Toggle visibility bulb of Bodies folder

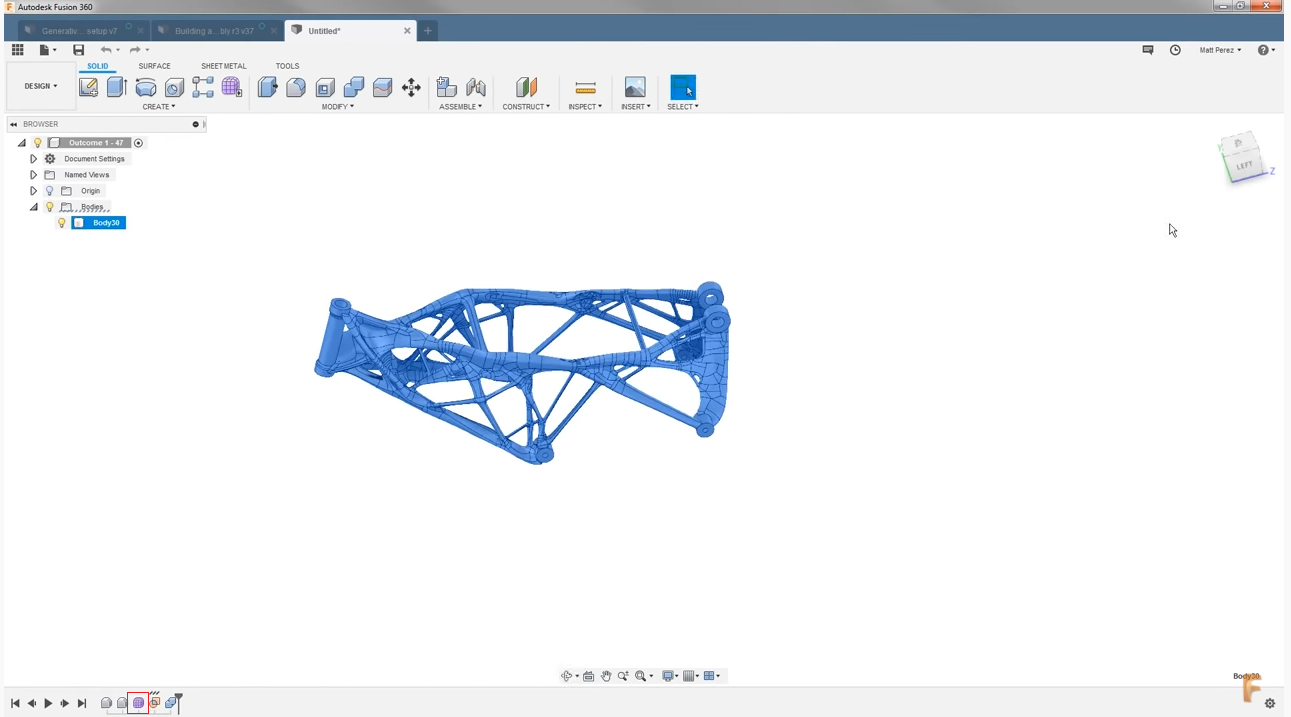pos(49,207)
